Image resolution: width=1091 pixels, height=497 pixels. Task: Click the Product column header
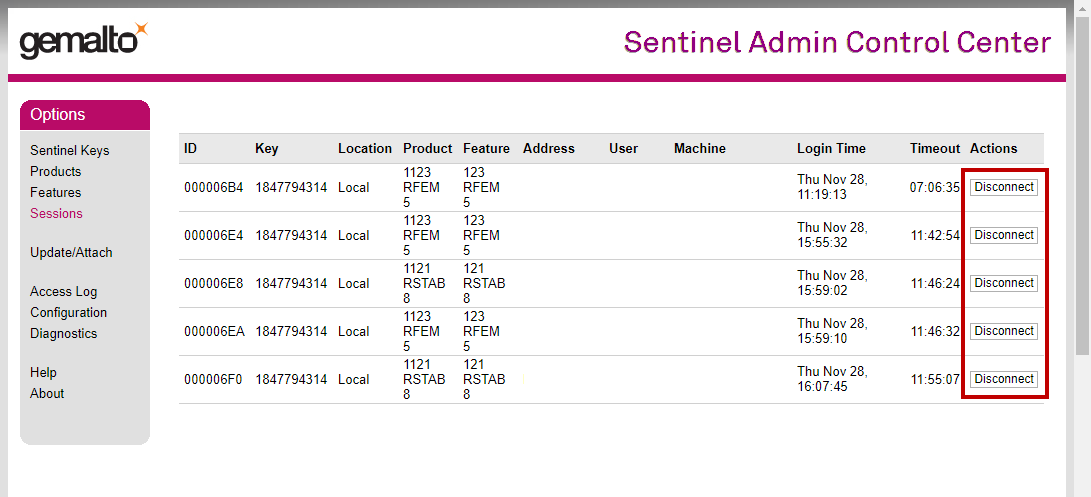pos(427,149)
